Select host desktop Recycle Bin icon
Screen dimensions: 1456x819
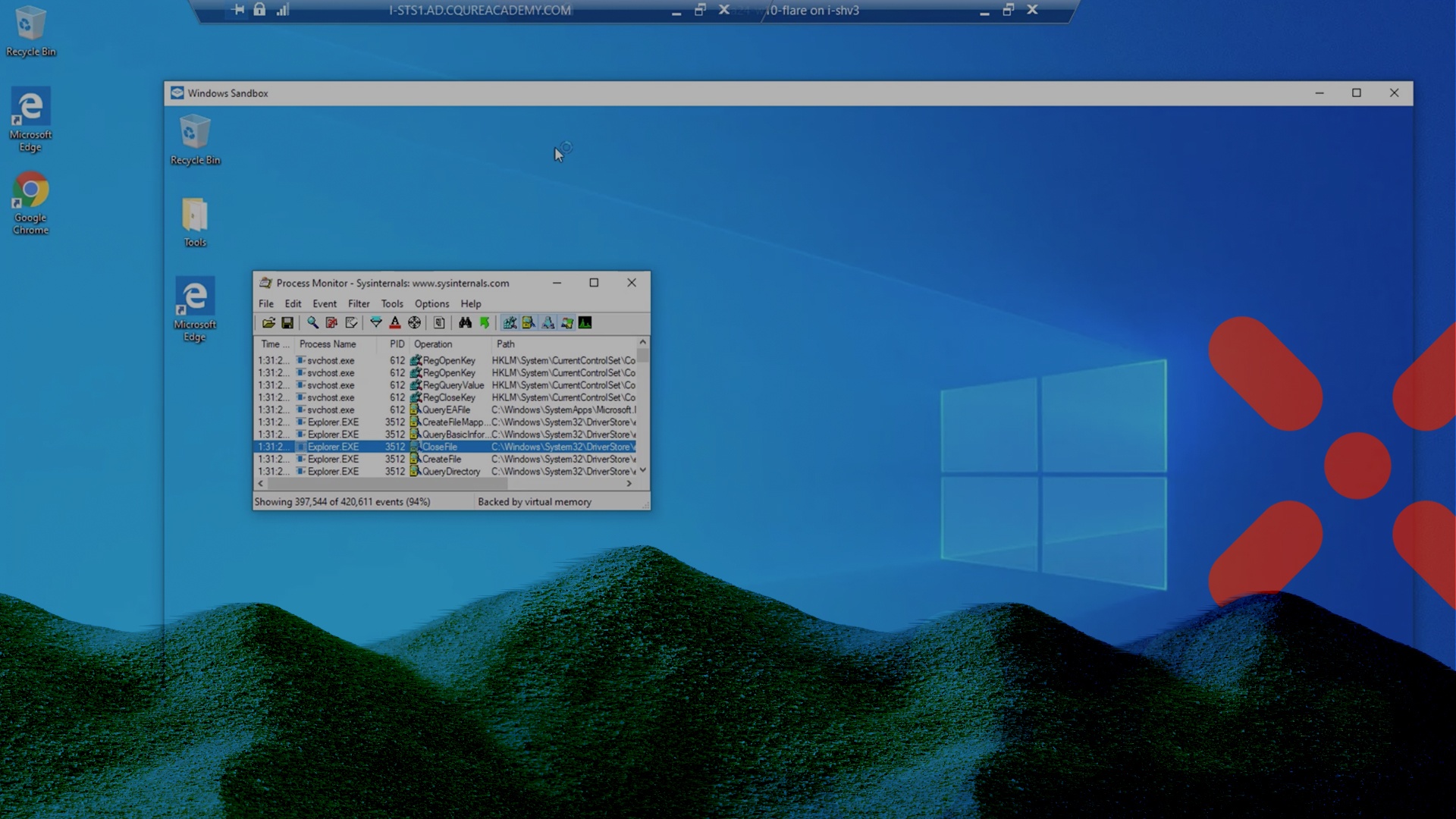pos(30,31)
